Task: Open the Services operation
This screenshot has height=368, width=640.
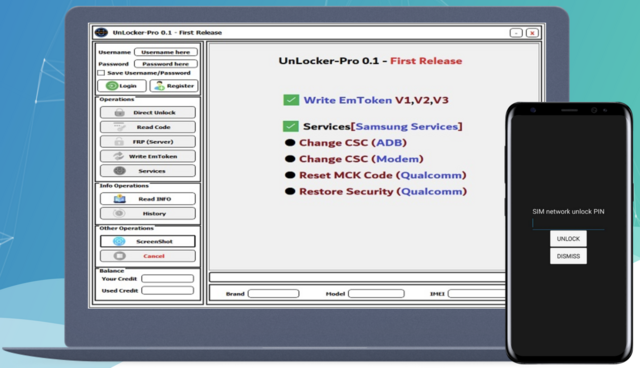Action: point(148,171)
